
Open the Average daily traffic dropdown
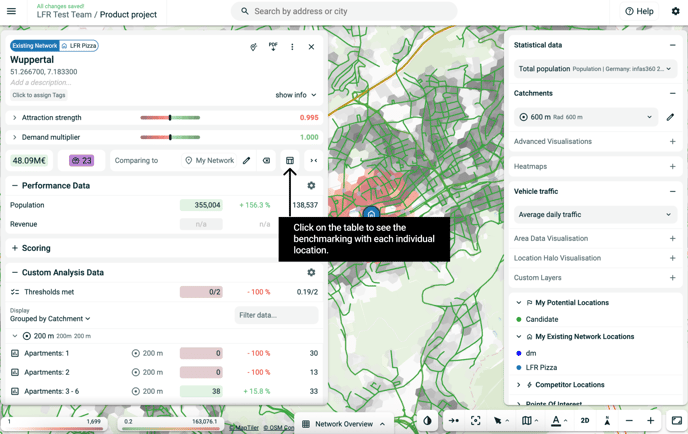tap(595, 215)
